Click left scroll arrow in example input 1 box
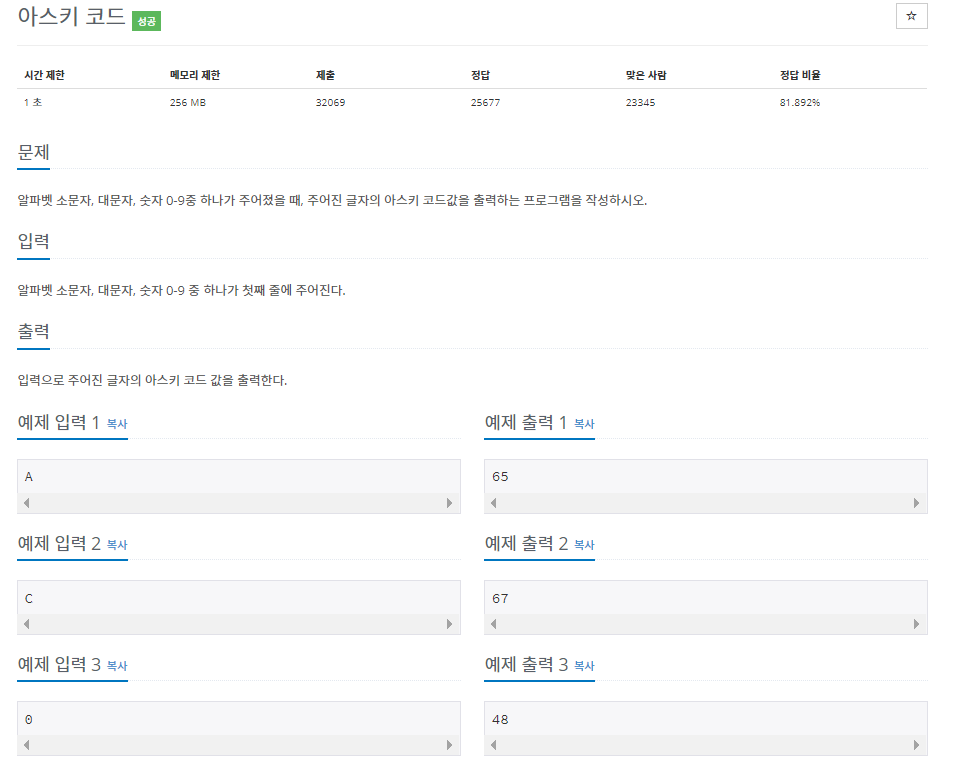This screenshot has height=769, width=964. click(x=26, y=503)
